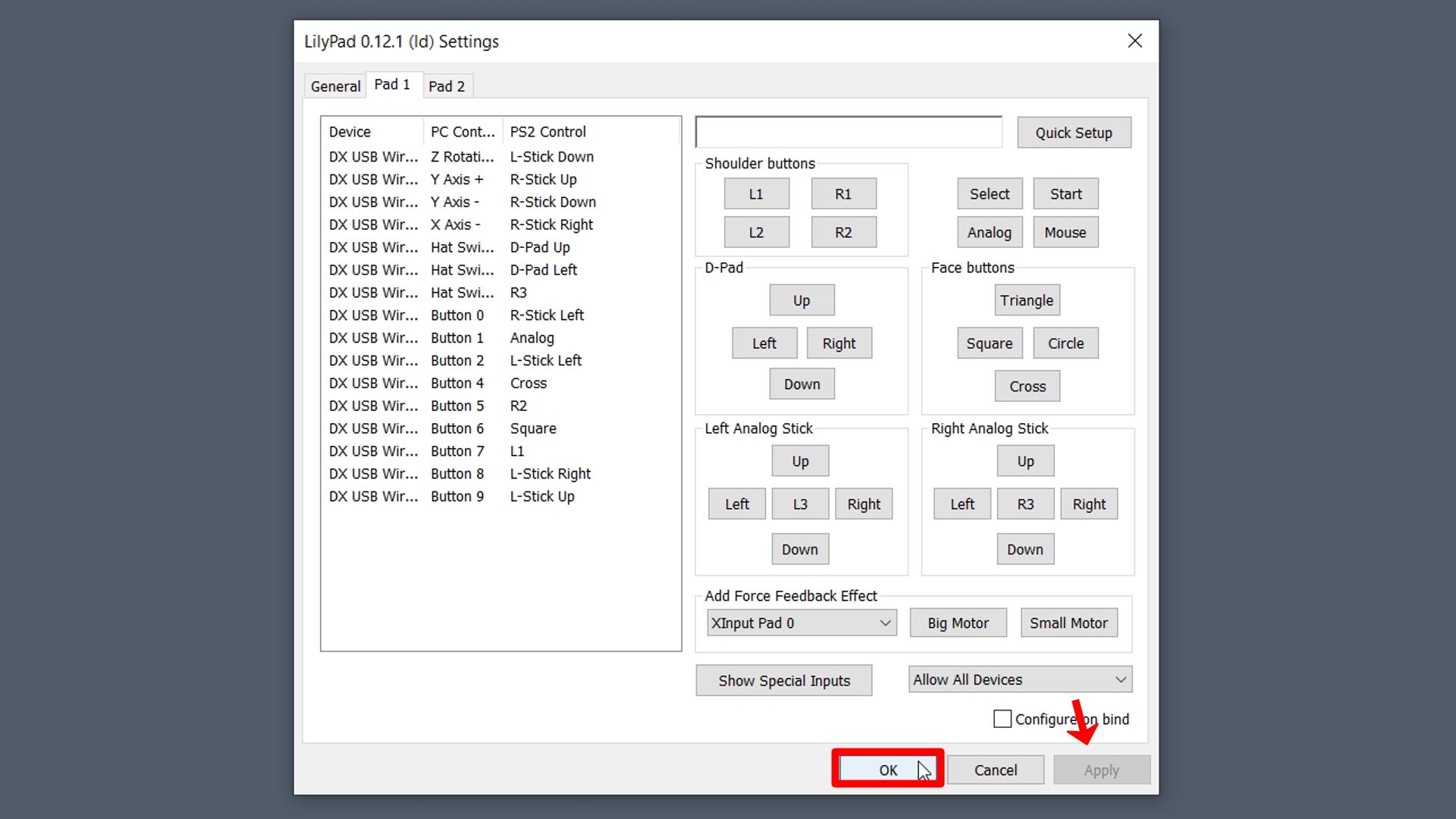Select Button 4 Cross row
This screenshot has width=1456, height=819.
pyautogui.click(x=500, y=384)
